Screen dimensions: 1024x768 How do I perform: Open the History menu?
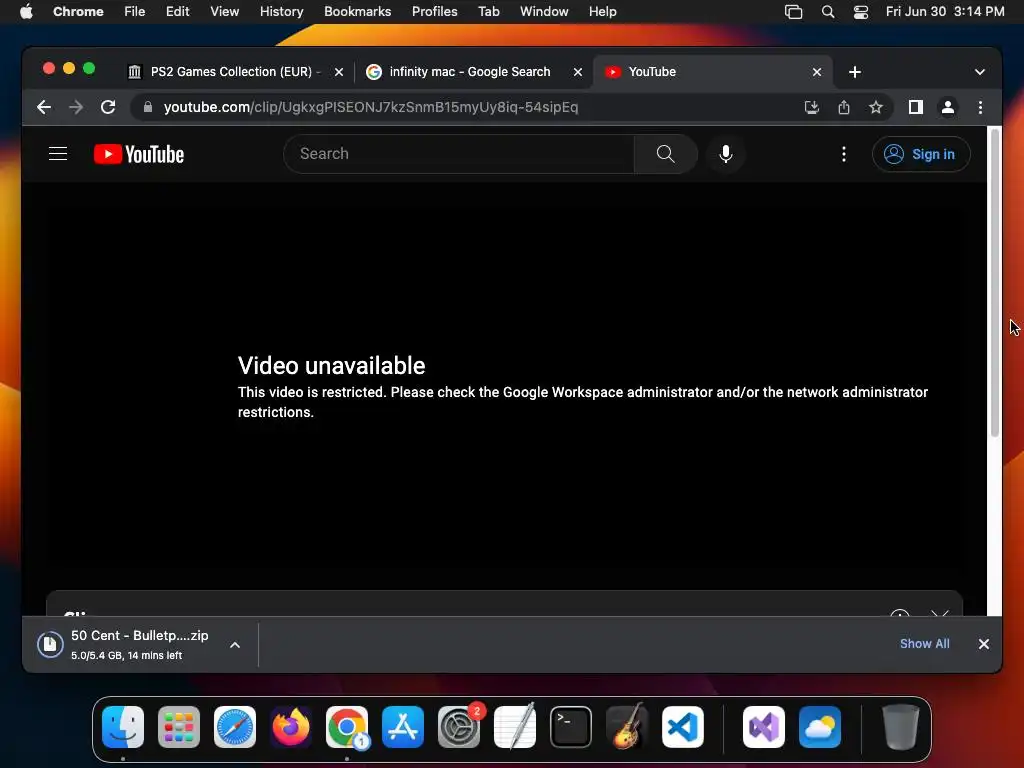click(x=281, y=12)
